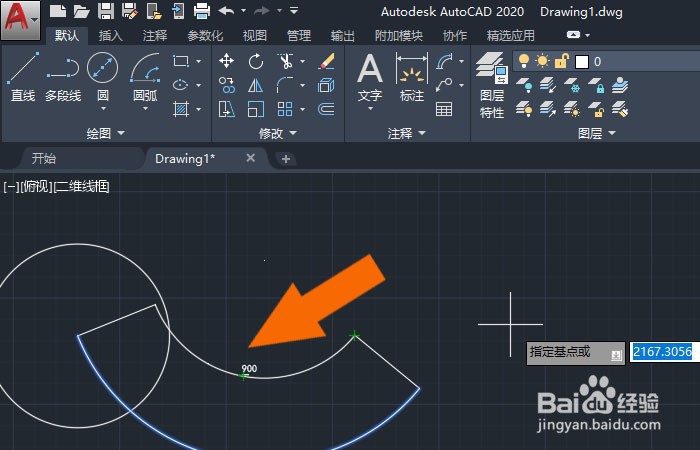Close the Drawing1 file tab
This screenshot has height=450, width=700.
coord(251,158)
